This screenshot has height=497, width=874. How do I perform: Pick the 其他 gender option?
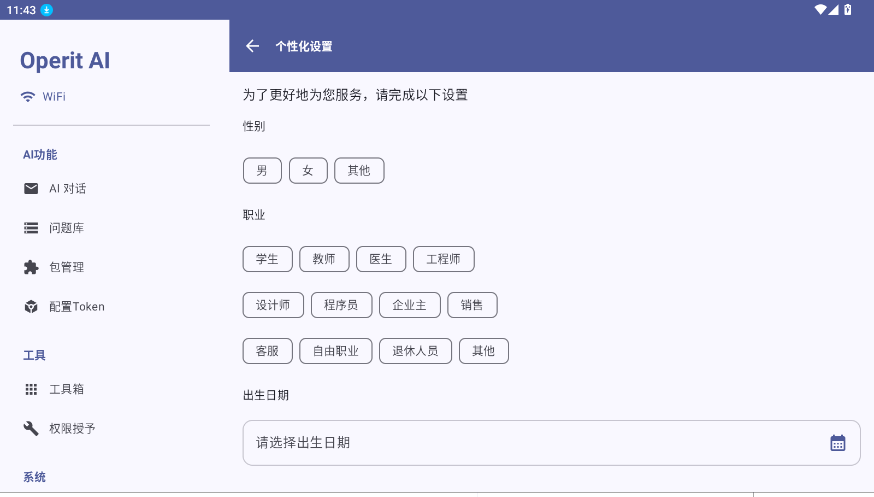[x=359, y=170]
